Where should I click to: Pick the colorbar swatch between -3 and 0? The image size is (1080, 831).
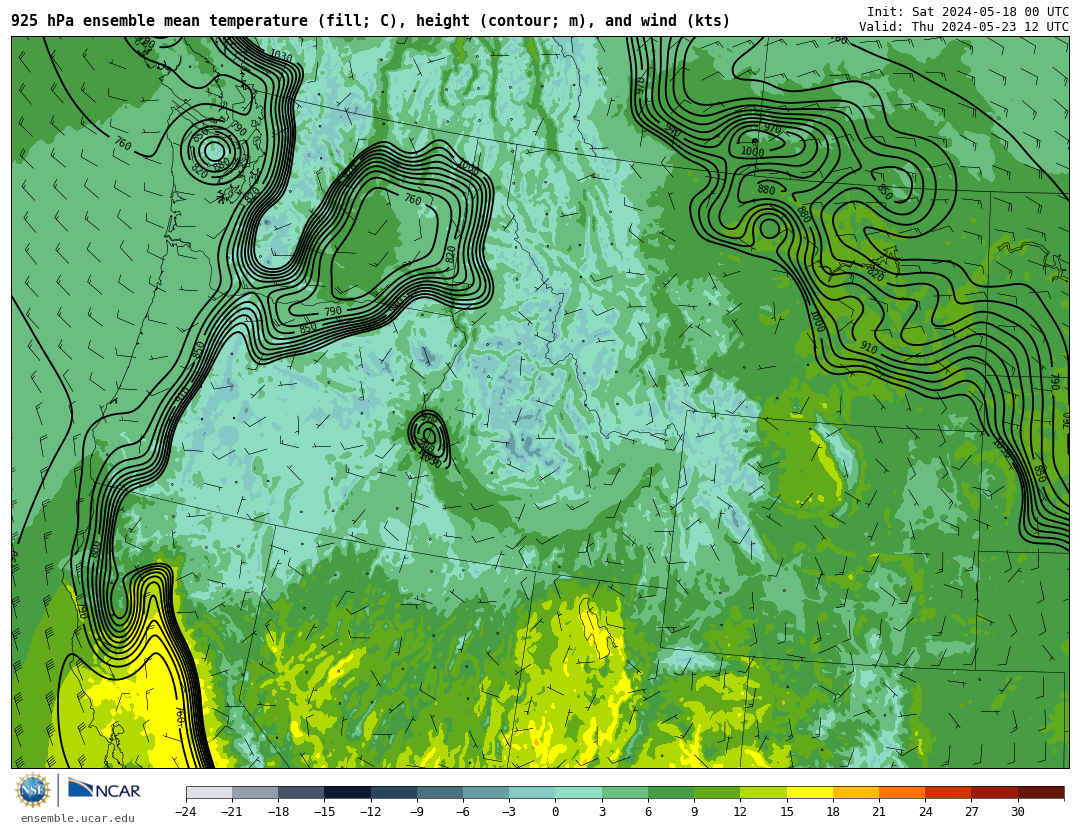point(532,792)
